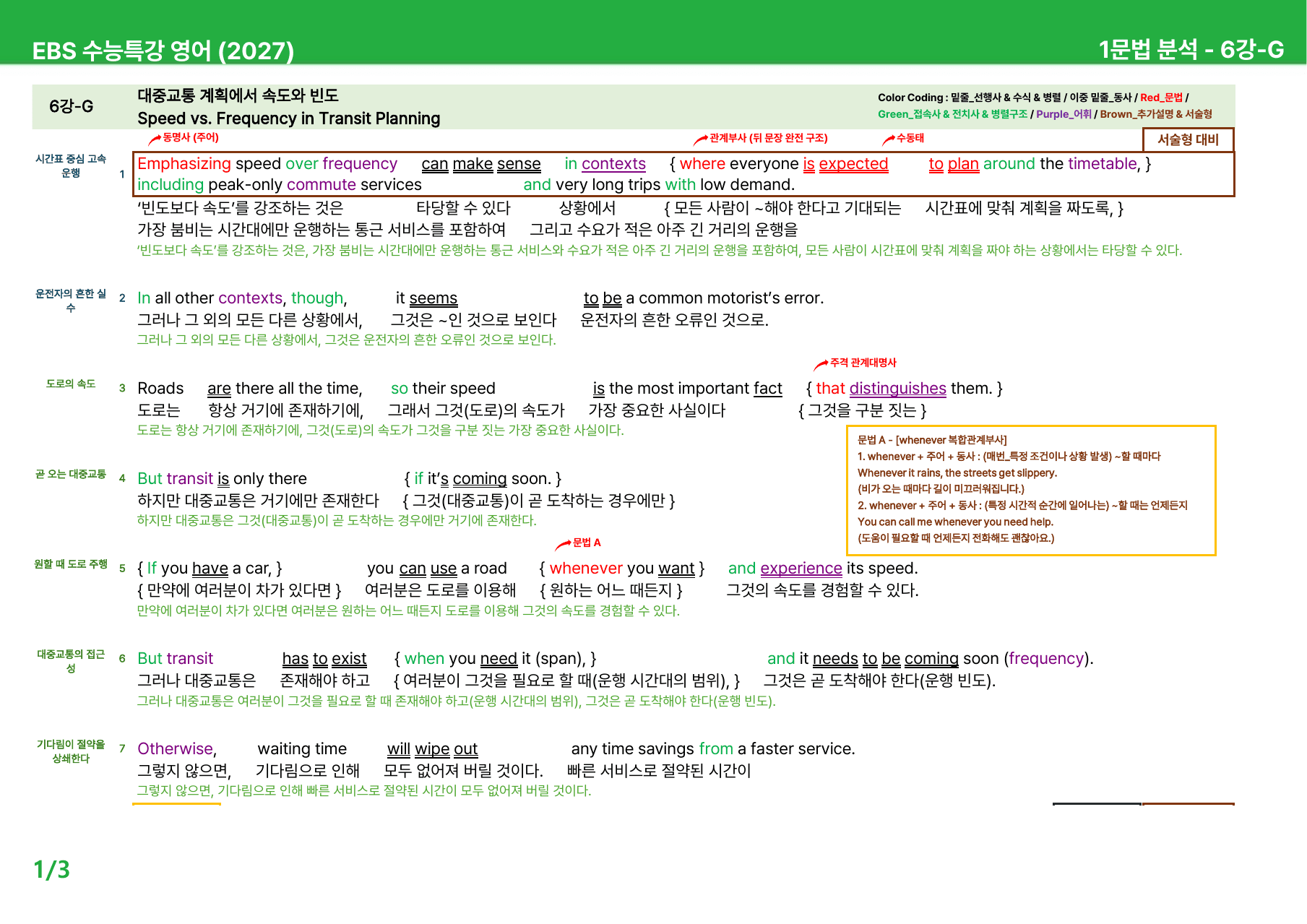Click the 서술형 대비 box label
The height and width of the screenshot is (924, 1307).
point(1188,139)
